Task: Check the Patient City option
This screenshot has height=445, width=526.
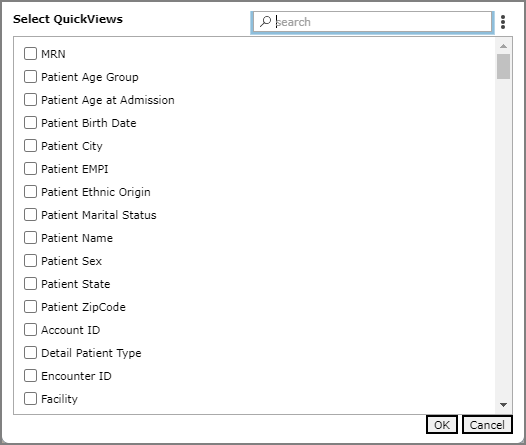Action: (30, 146)
